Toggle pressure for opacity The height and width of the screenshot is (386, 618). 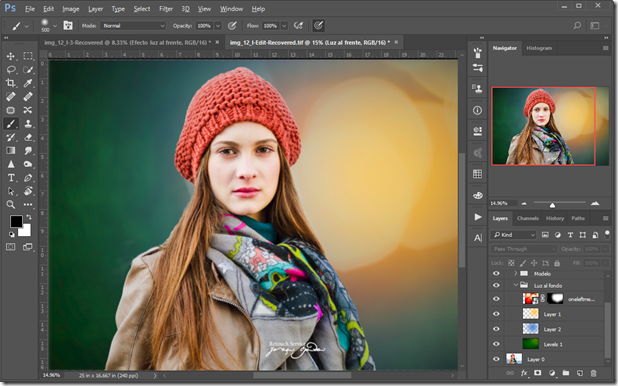232,26
